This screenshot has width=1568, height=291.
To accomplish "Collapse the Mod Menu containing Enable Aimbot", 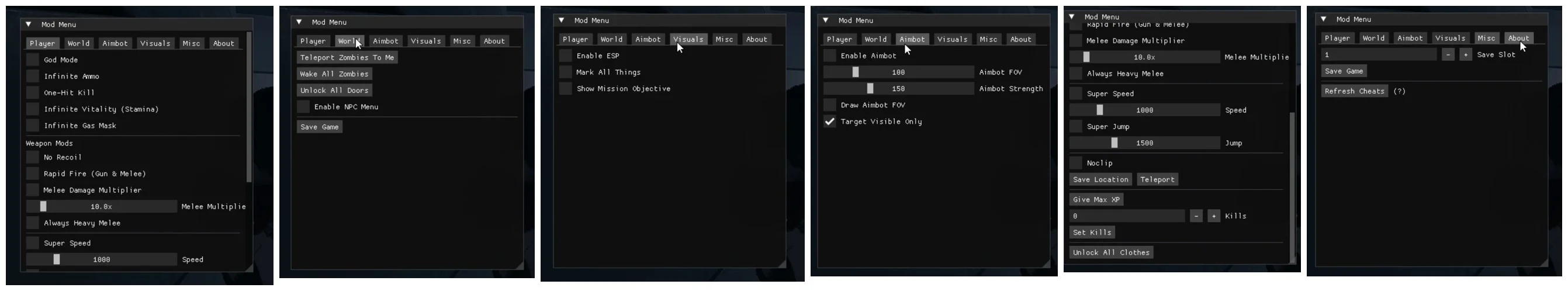I will tap(825, 20).
